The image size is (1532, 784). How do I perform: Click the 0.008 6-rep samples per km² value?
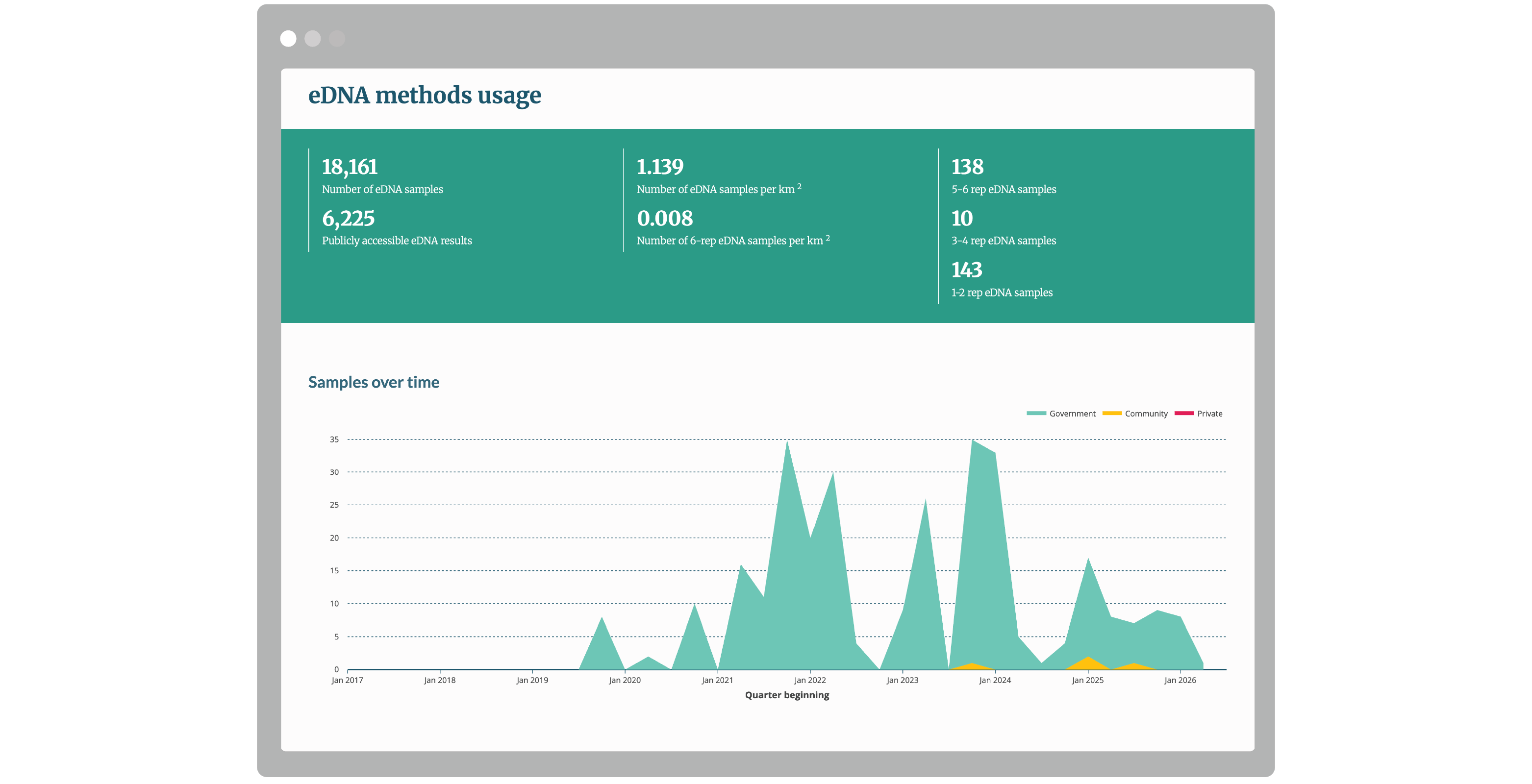[x=665, y=219]
